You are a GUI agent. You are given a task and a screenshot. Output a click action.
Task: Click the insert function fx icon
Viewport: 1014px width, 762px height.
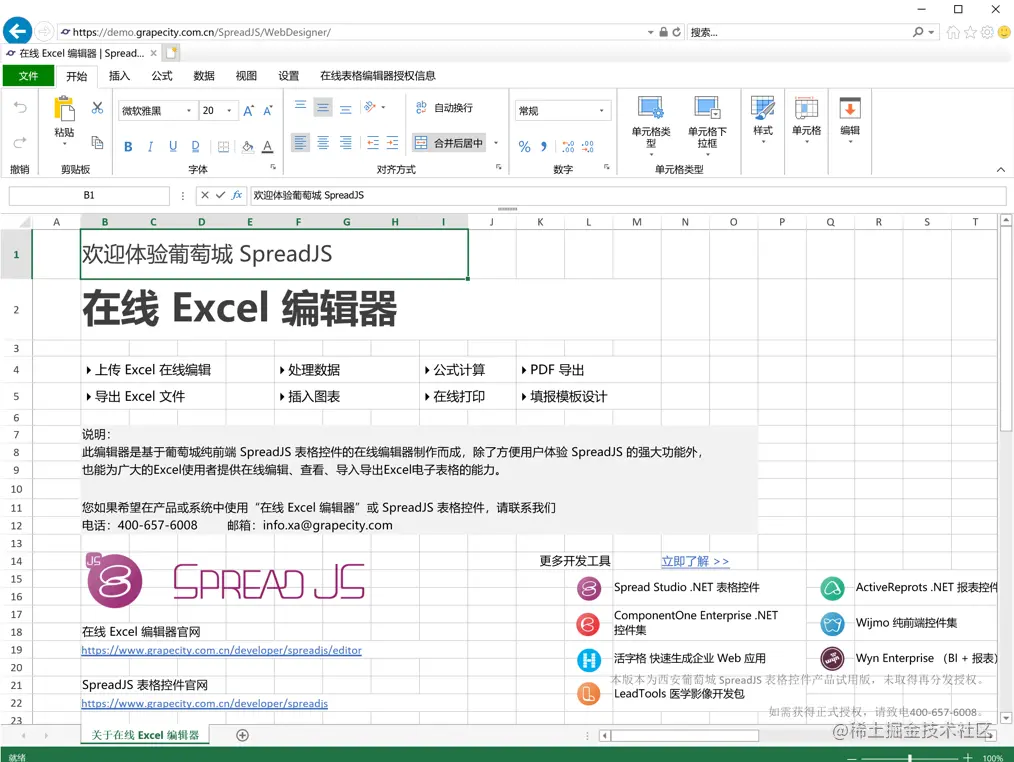(237, 195)
